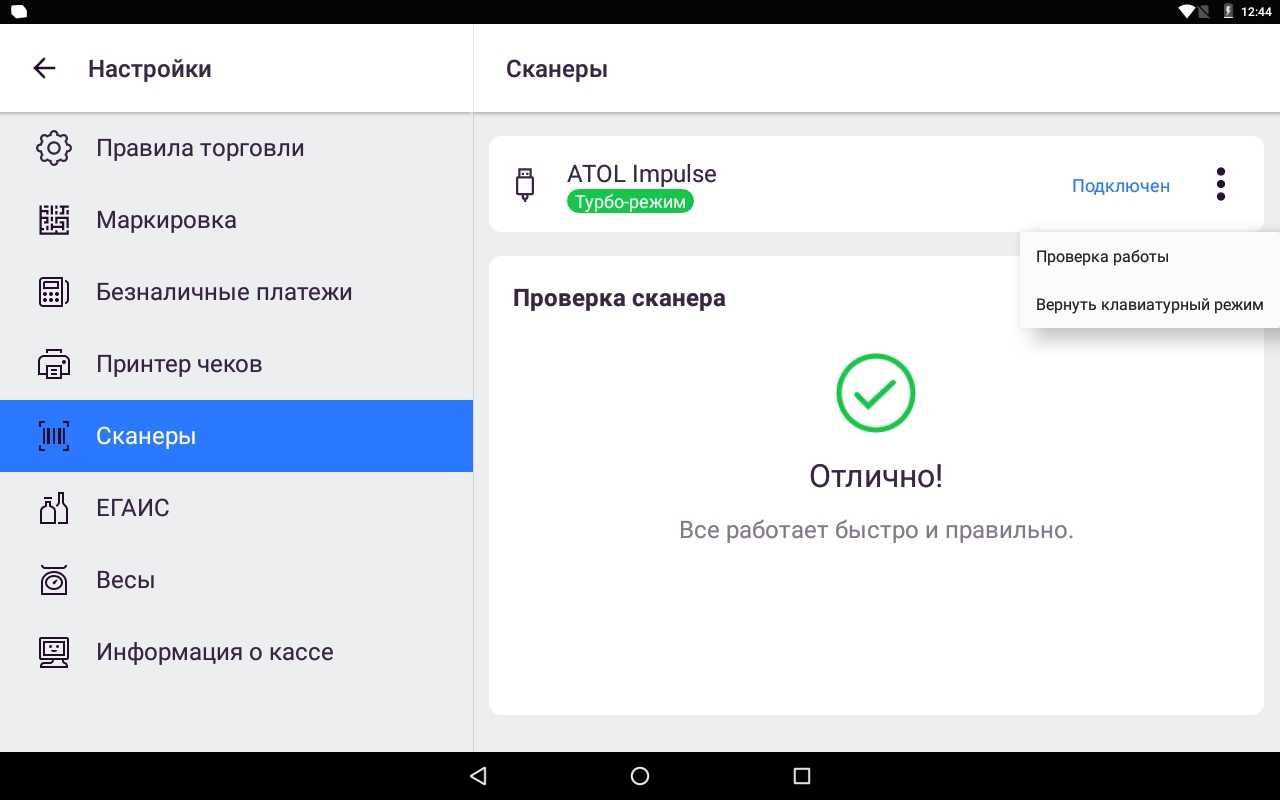Viewport: 1280px width, 800px height.
Task: Open the three-dot menu for ATOL Impulse
Action: tap(1220, 184)
